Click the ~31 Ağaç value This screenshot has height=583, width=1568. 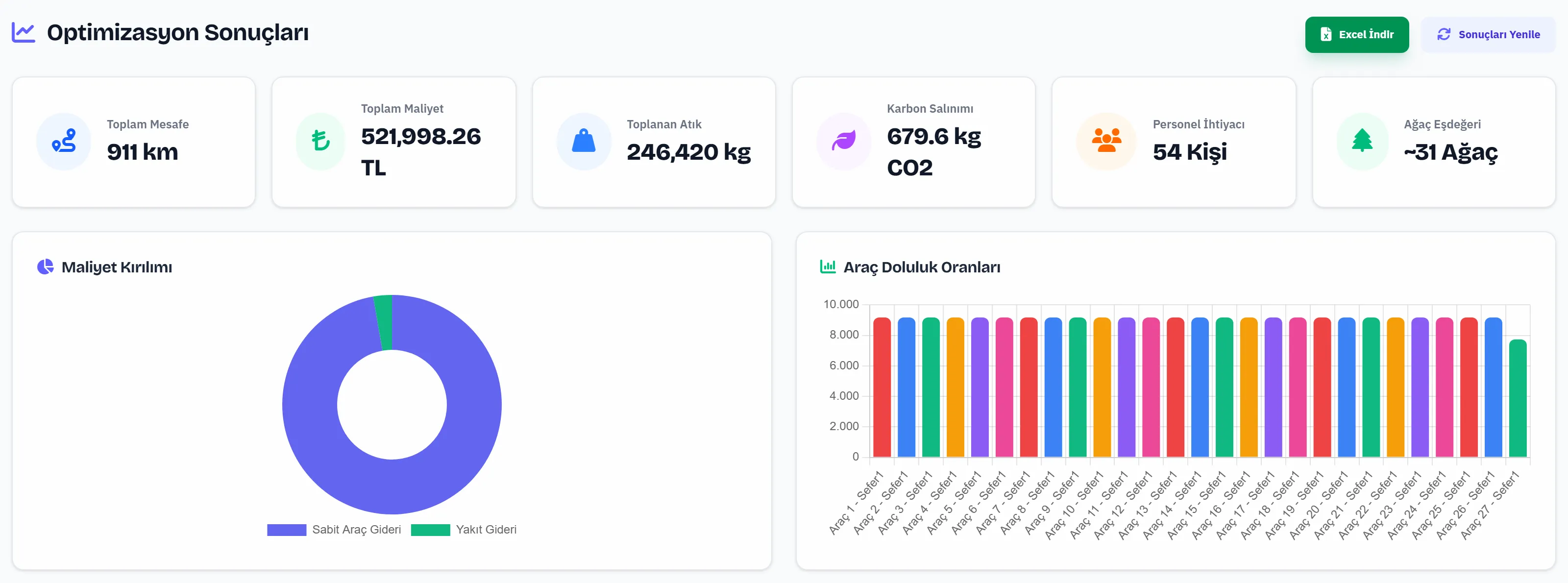1450,152
